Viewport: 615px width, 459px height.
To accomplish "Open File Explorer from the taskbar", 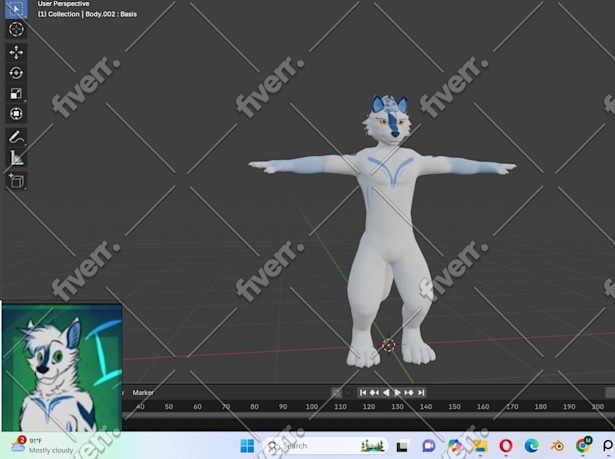I will 480,446.
